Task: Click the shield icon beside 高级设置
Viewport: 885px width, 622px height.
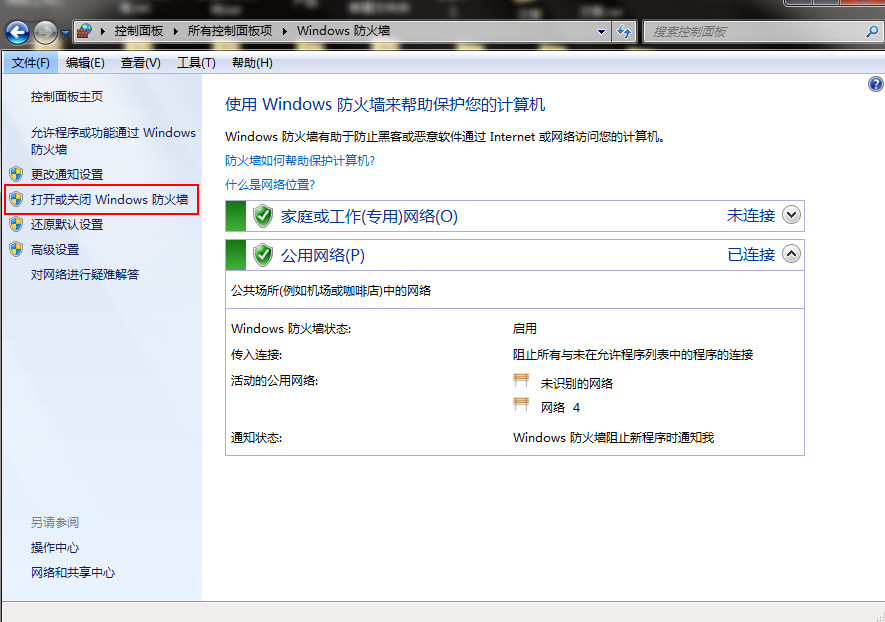Action: click(17, 249)
